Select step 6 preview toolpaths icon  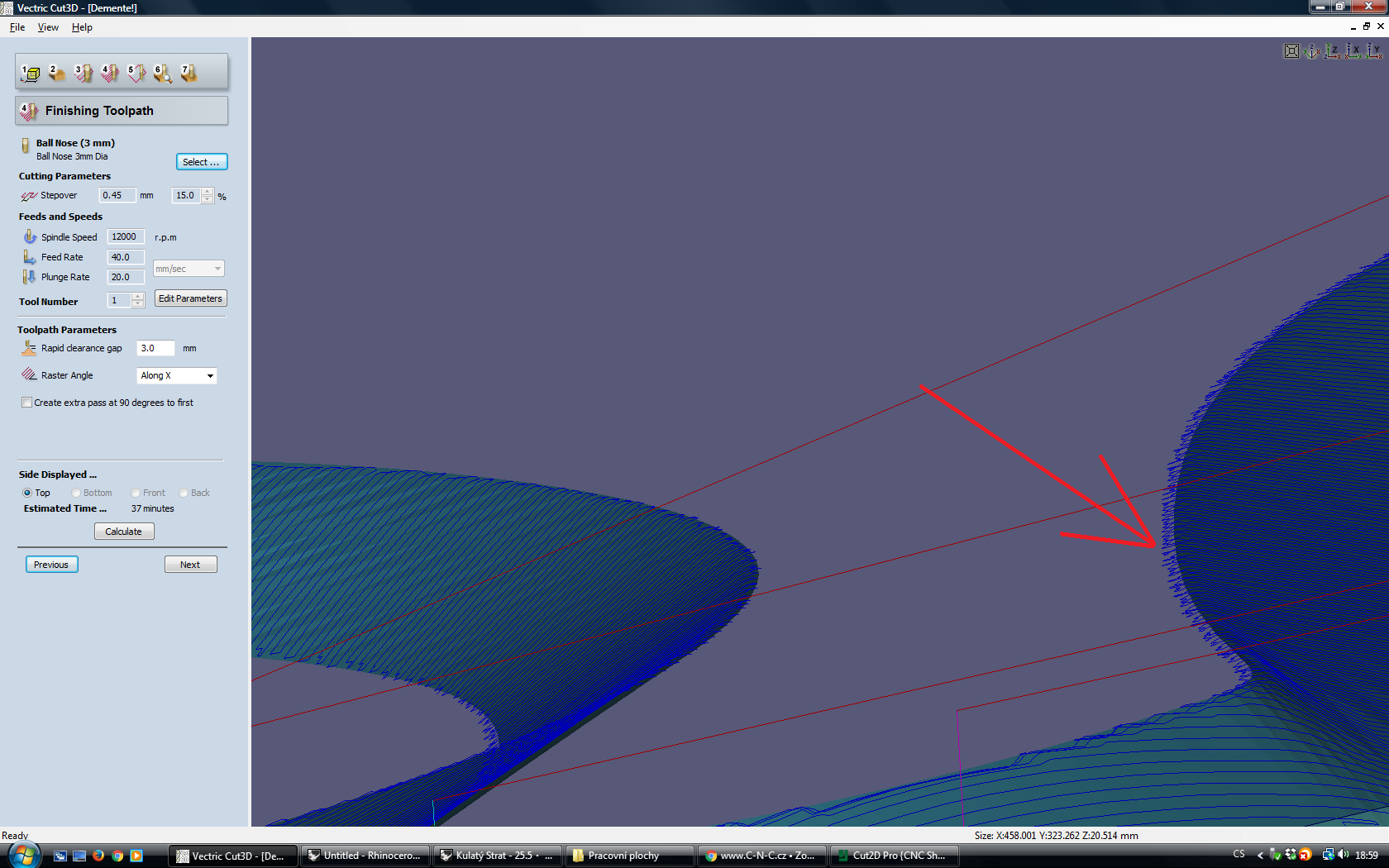point(163,74)
